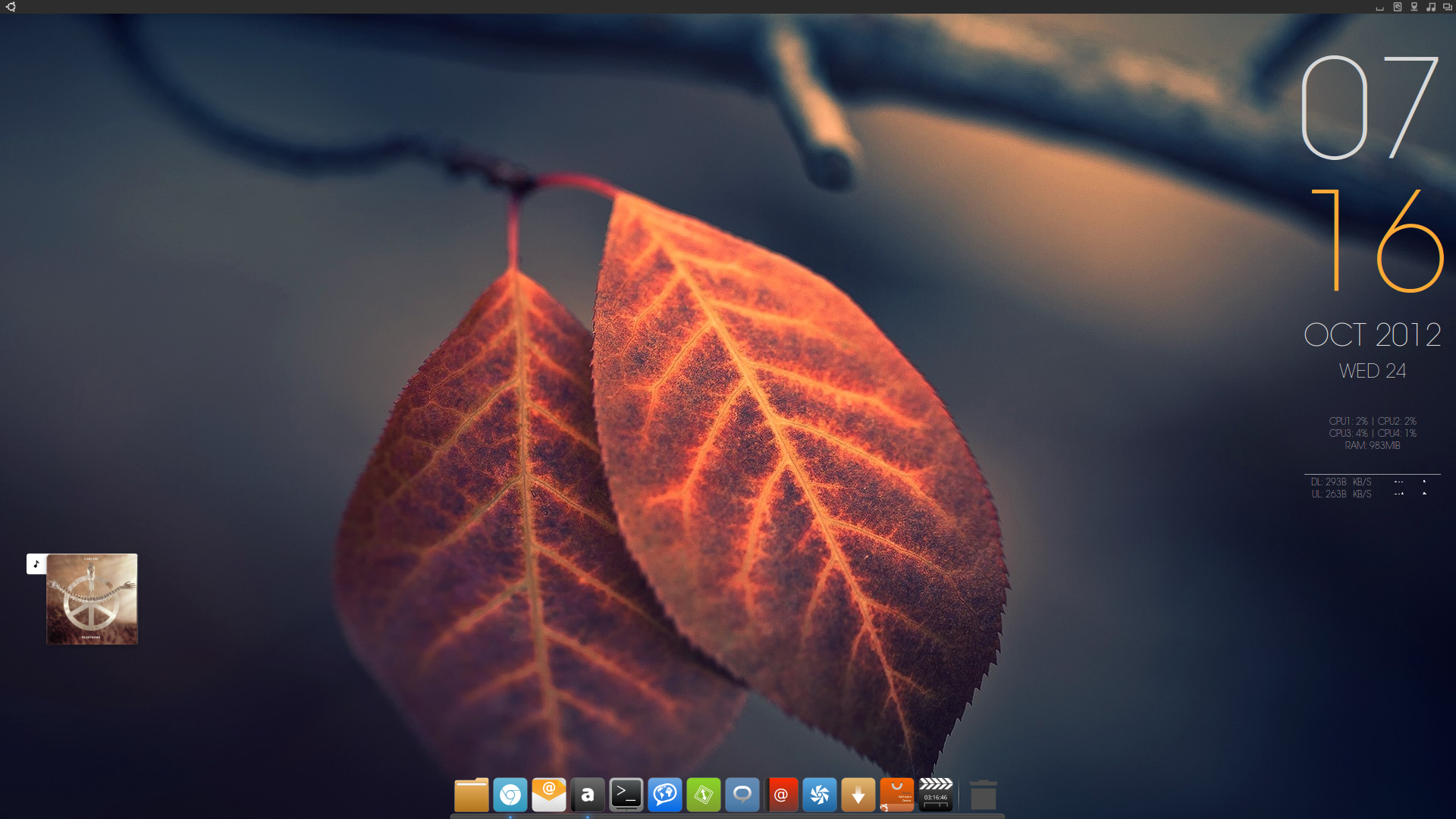Open the blue globe chat app

click(x=665, y=795)
